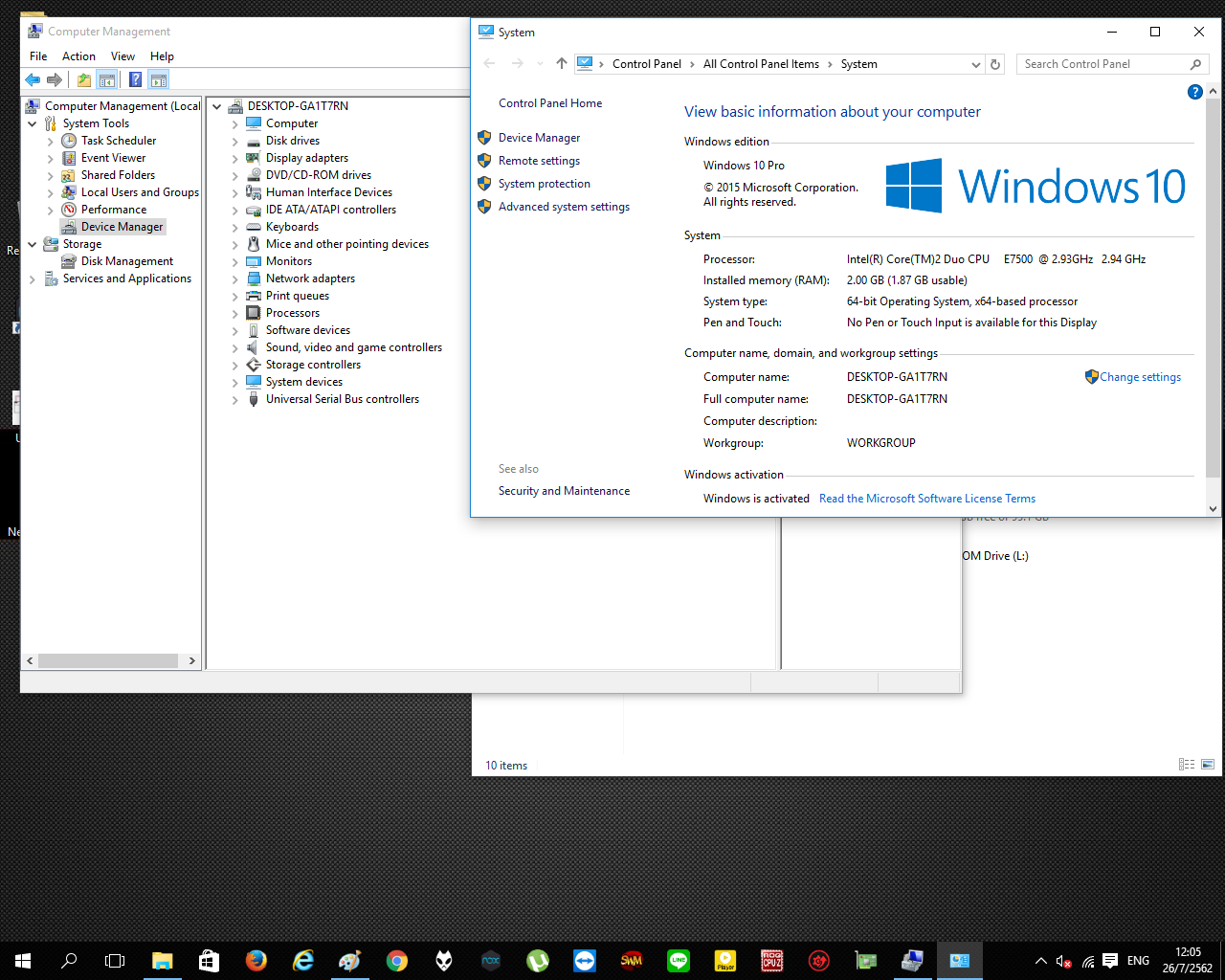Expand the Event Viewer node
Screen dimensions: 1225x980
point(51,158)
